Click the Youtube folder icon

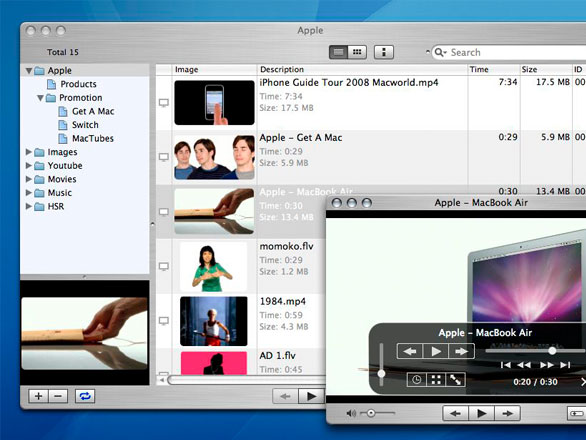[39, 166]
